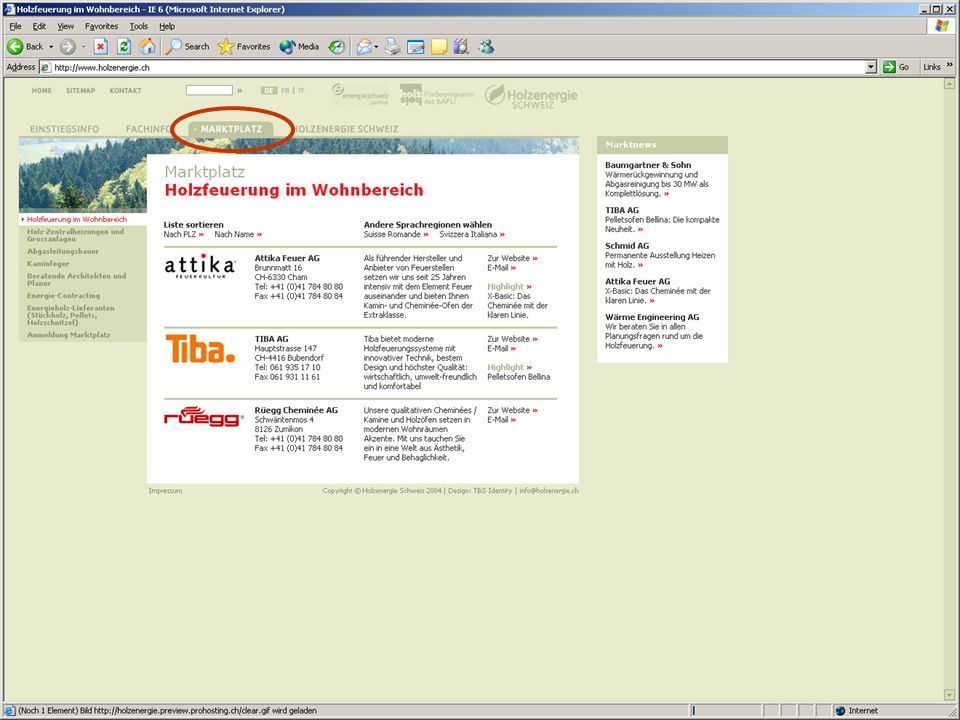
Task: Expand the Links toolbar chevron
Action: pos(950,65)
